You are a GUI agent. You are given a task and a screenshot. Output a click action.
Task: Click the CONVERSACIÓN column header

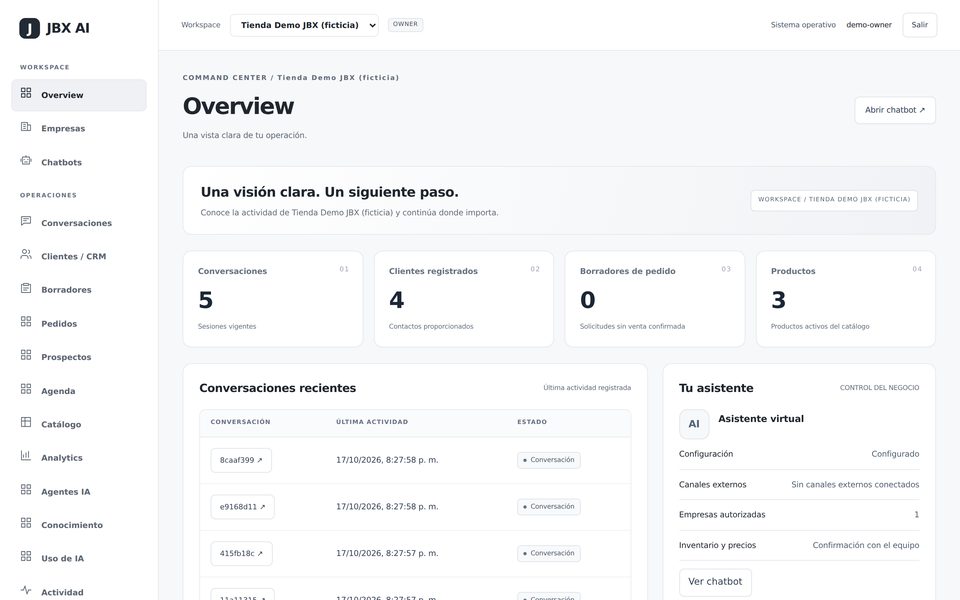[x=241, y=422]
